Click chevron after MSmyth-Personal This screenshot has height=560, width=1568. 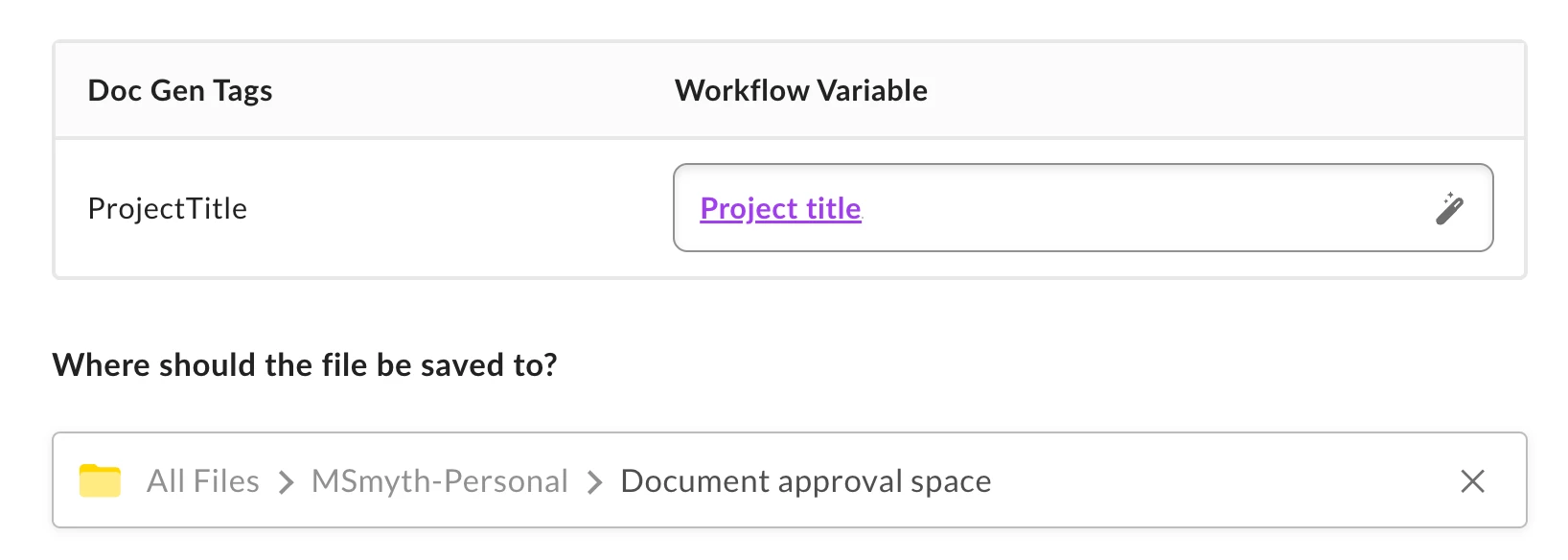click(595, 481)
